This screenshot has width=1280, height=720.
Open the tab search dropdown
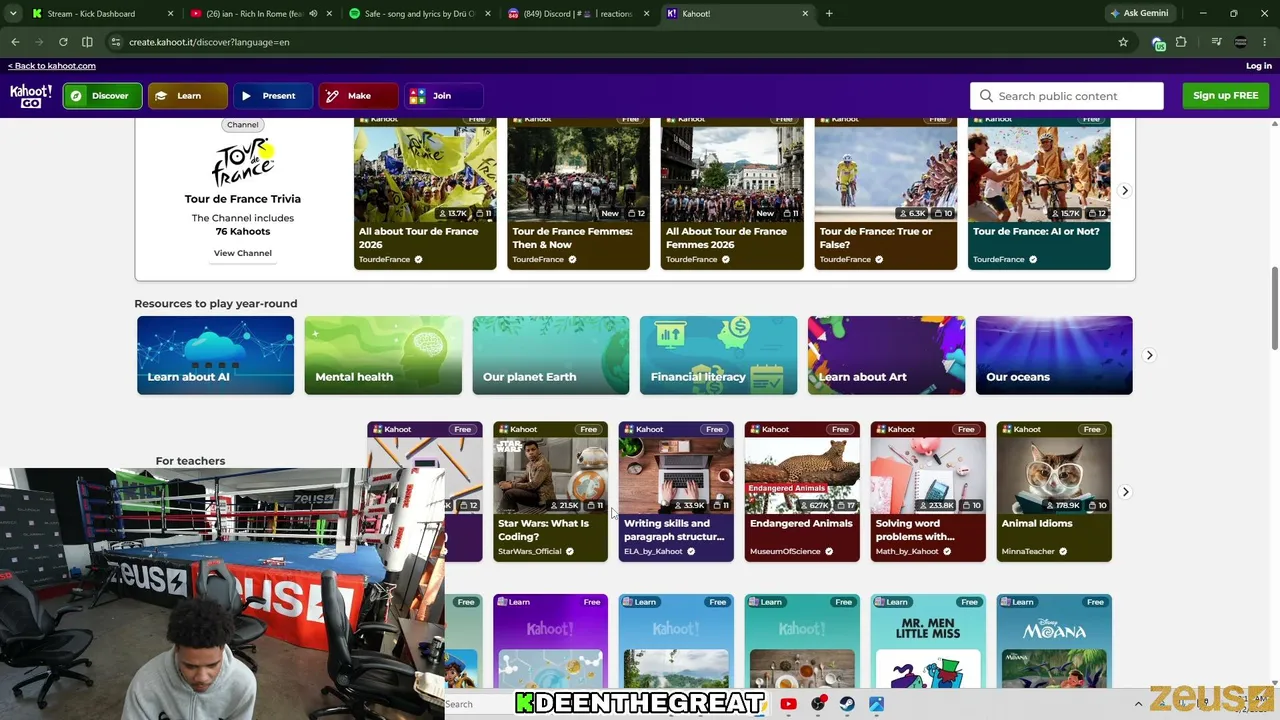coord(13,14)
